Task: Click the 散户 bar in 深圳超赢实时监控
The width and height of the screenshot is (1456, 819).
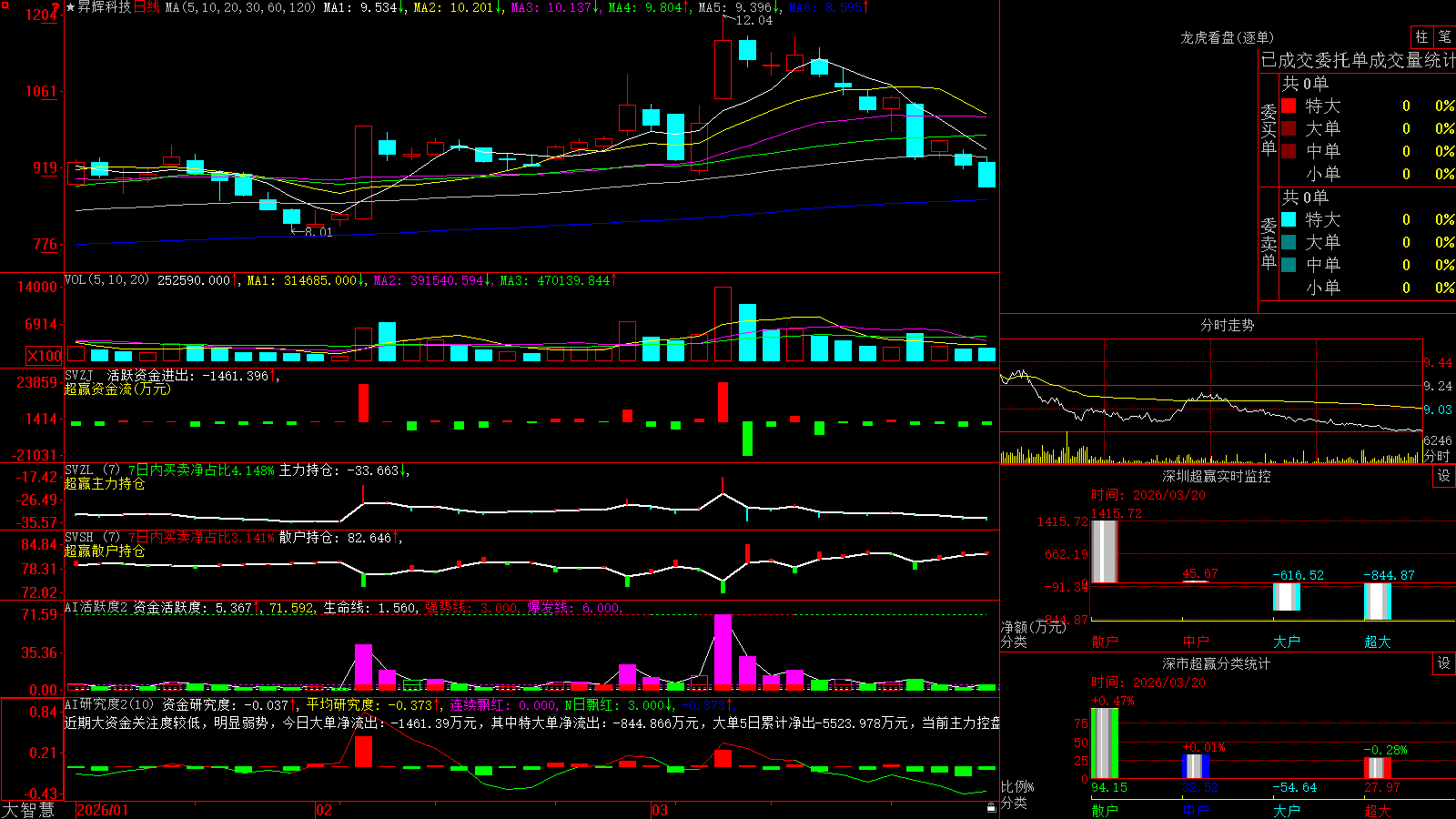Action: [1105, 551]
